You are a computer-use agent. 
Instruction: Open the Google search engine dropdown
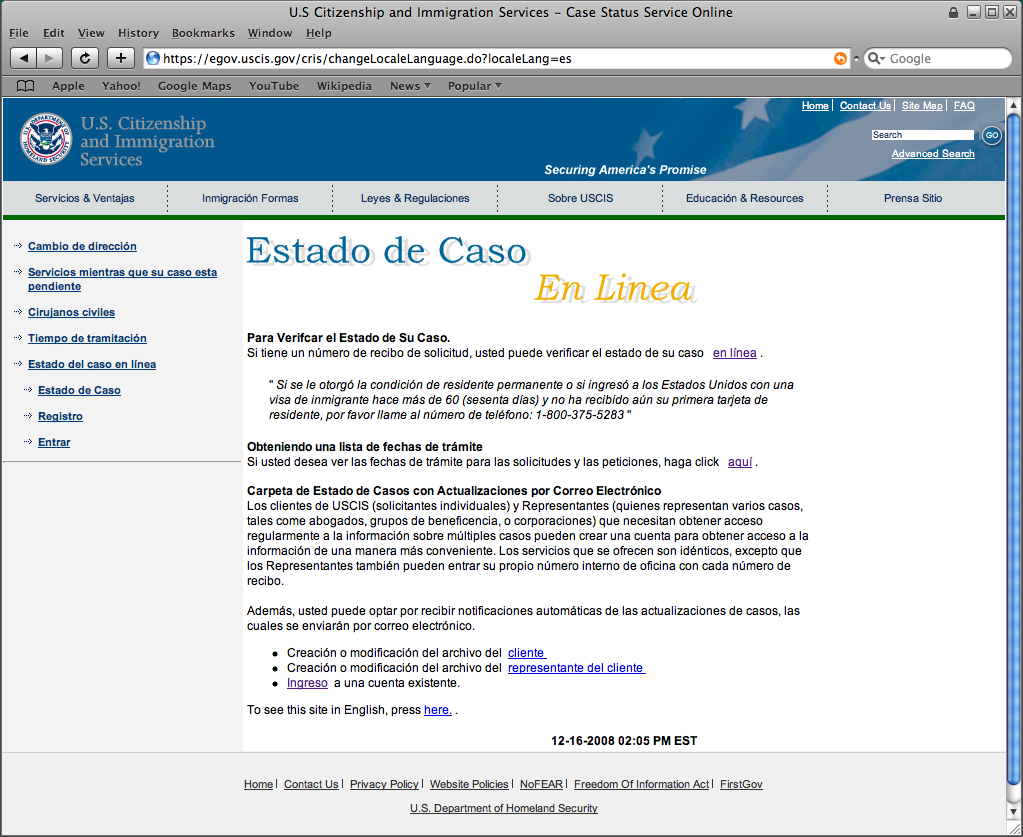point(875,59)
